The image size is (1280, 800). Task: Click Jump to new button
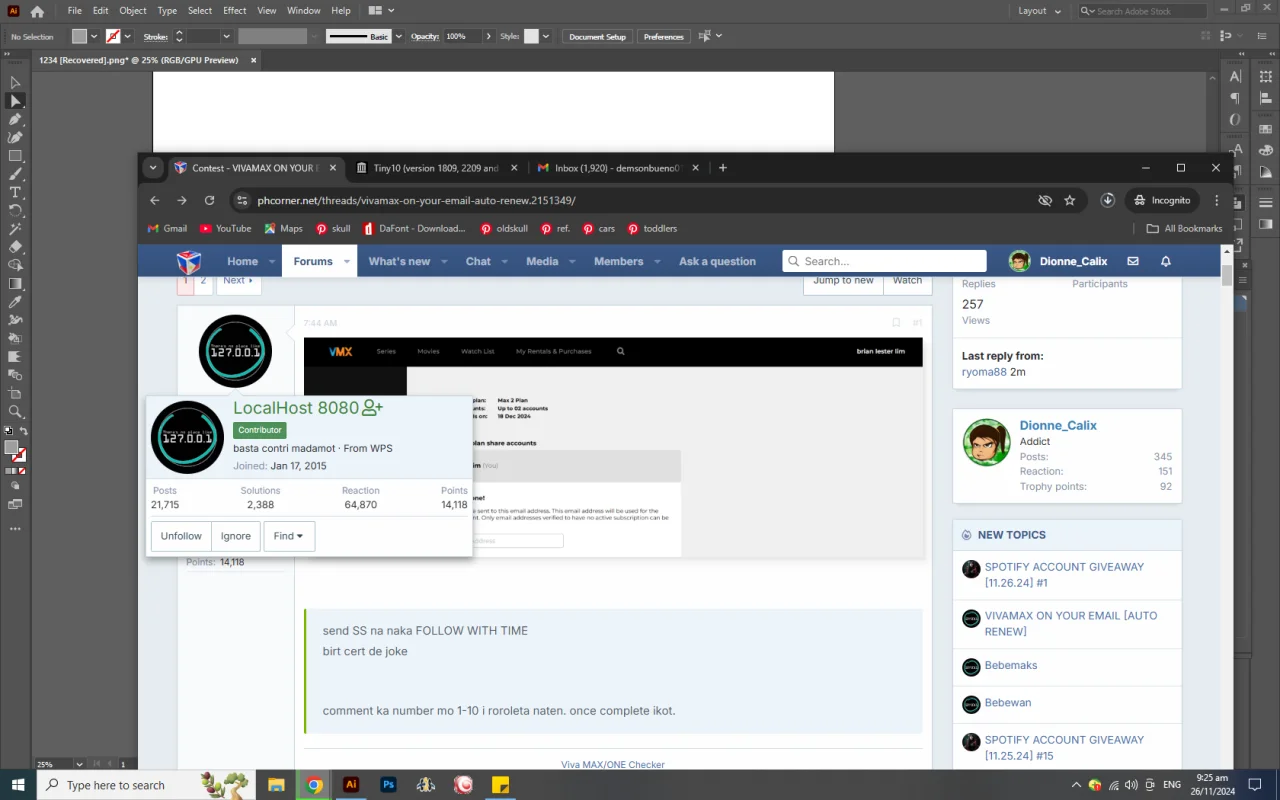point(843,281)
